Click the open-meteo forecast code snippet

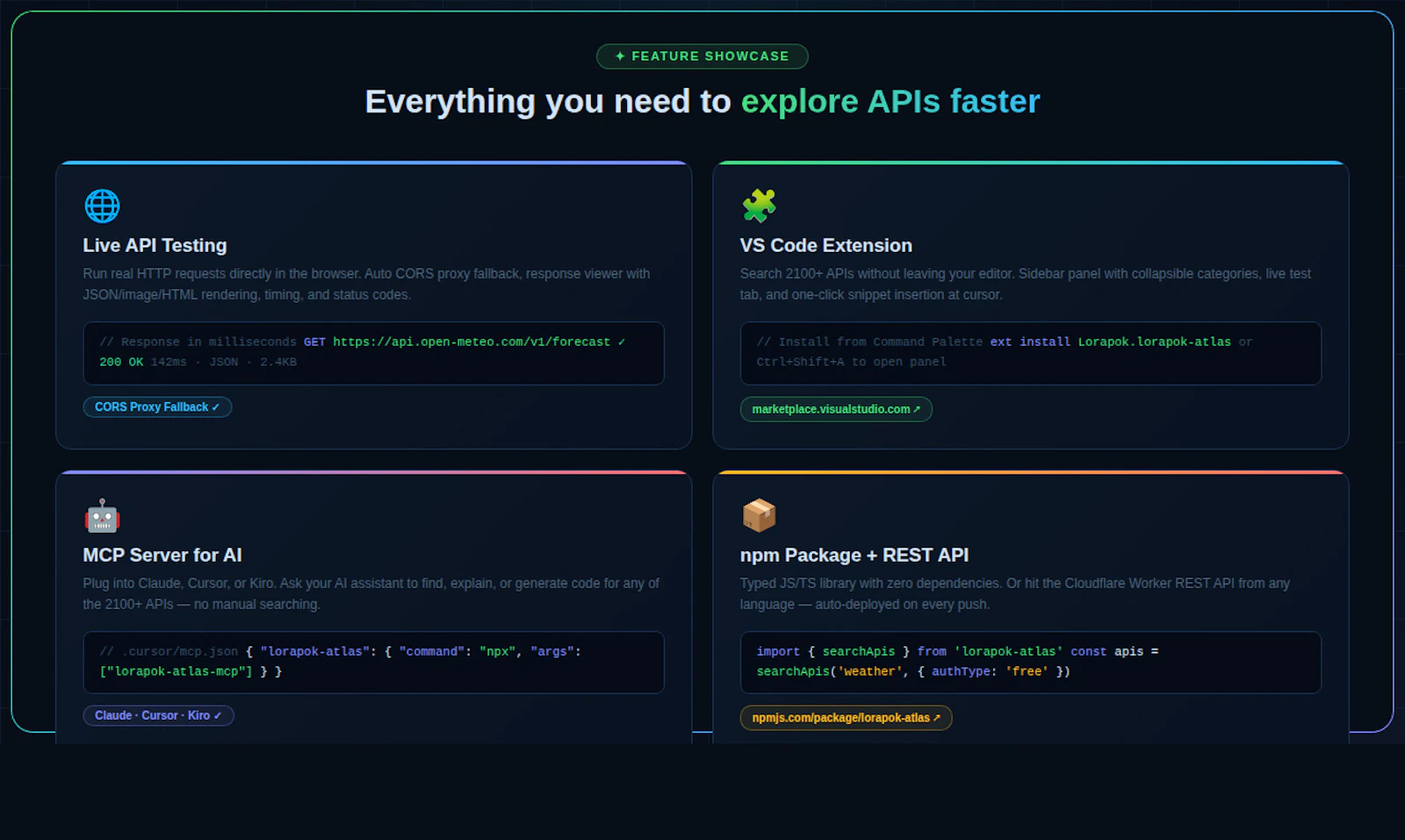point(374,353)
